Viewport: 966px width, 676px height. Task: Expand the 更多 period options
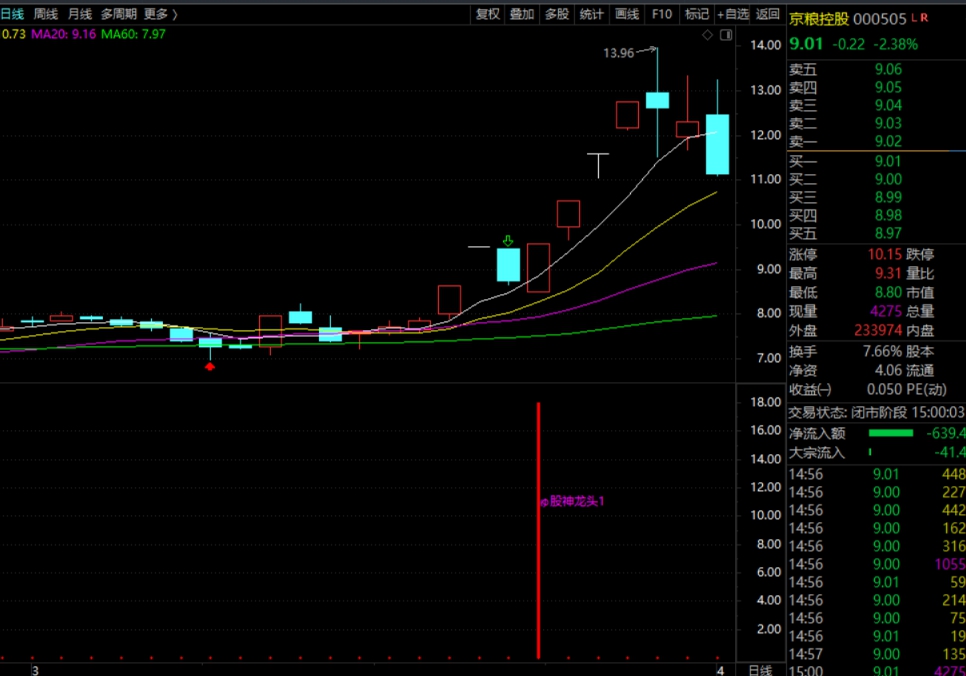160,14
